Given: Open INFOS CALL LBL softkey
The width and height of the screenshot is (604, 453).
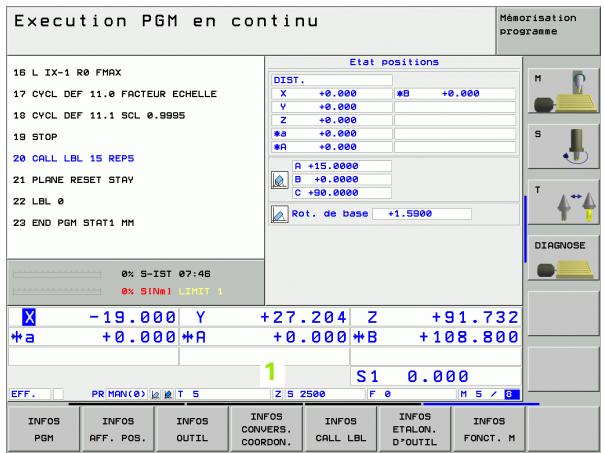Looking at the screenshot, I should pyautogui.click(x=341, y=429).
